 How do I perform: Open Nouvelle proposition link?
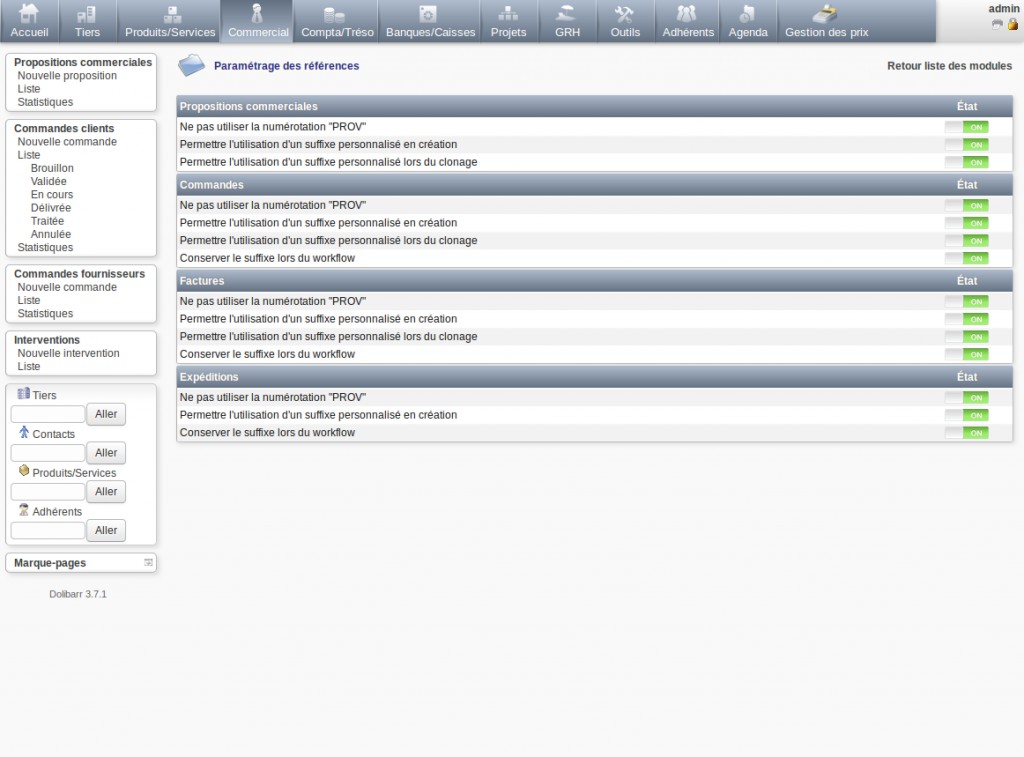pos(67,76)
